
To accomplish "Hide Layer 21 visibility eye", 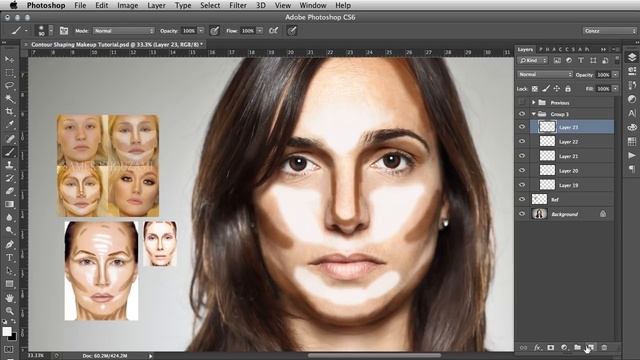I will point(522,156).
